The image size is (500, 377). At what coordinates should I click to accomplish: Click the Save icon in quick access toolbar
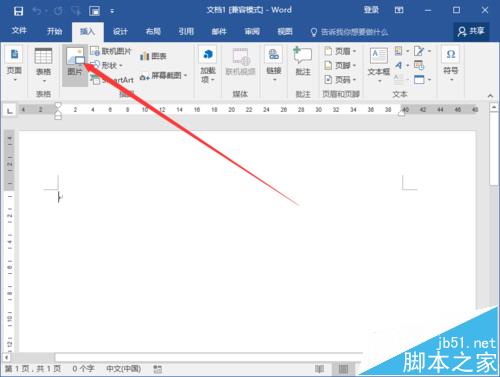coord(18,11)
